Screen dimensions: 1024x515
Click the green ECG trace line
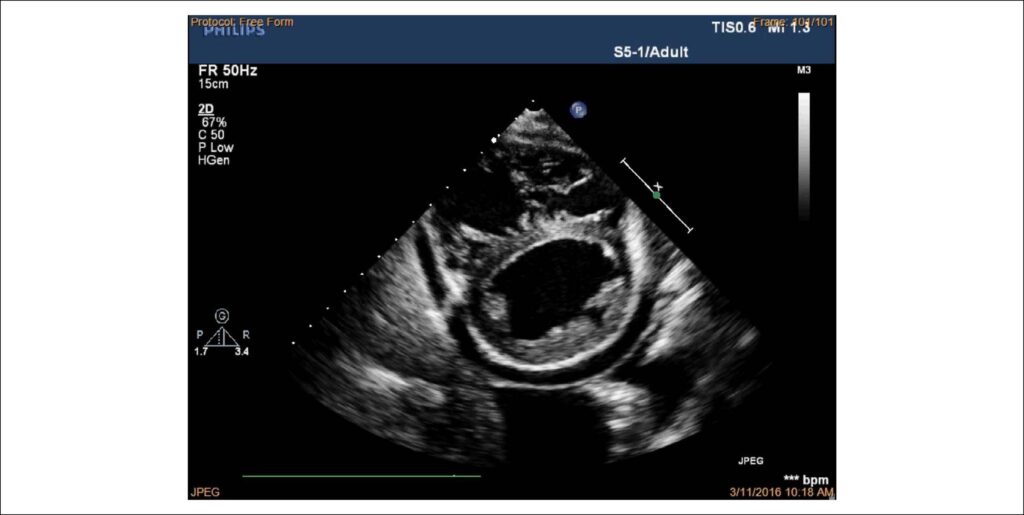coord(361,476)
